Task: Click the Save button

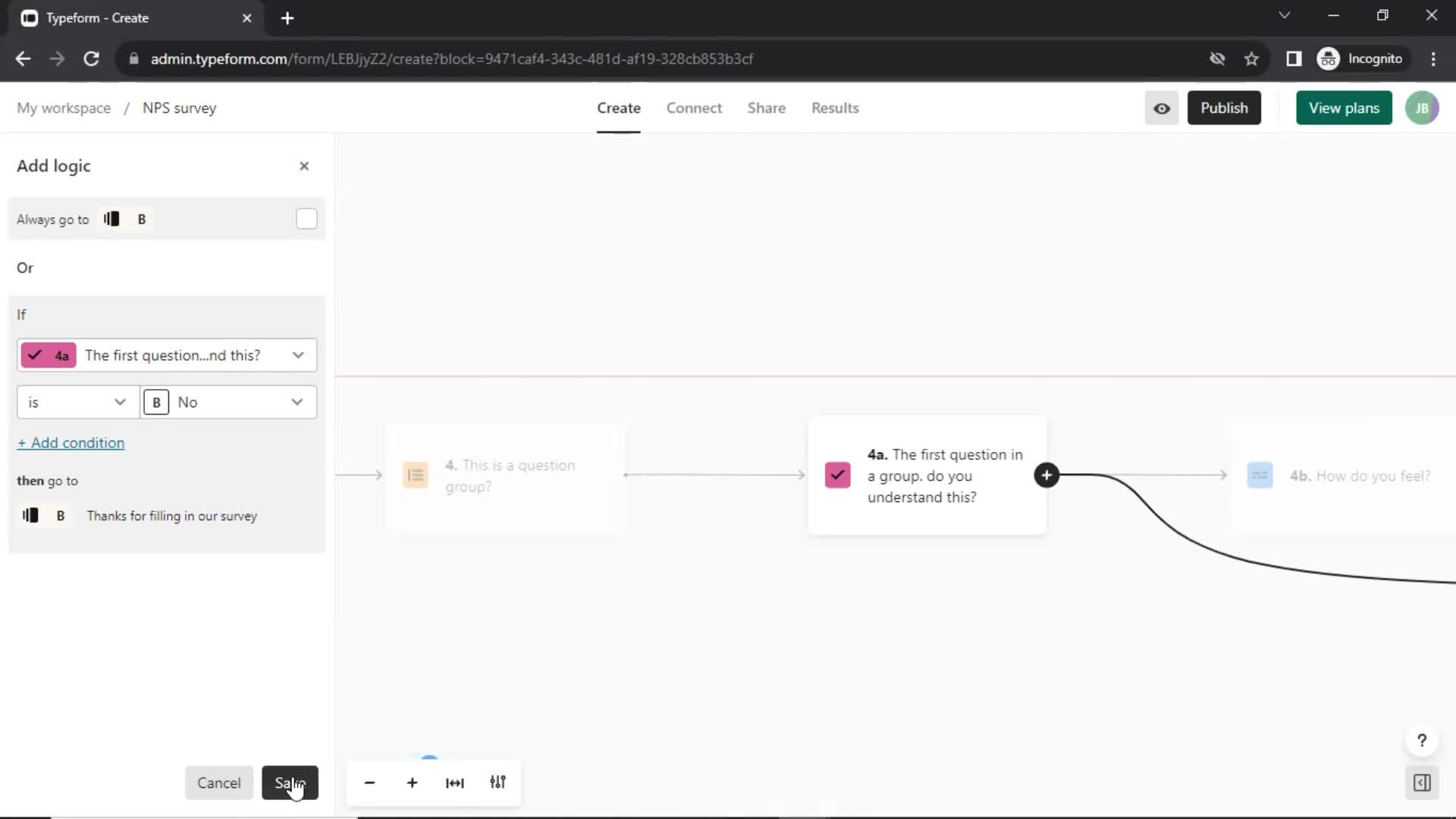Action: pos(290,783)
